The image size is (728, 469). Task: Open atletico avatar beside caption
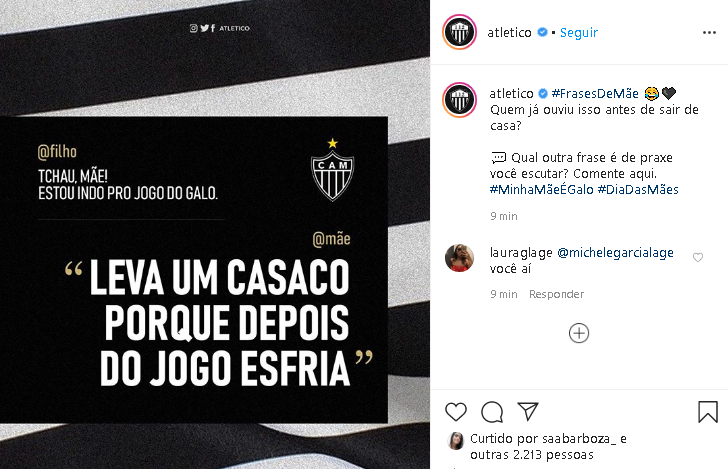pos(459,100)
